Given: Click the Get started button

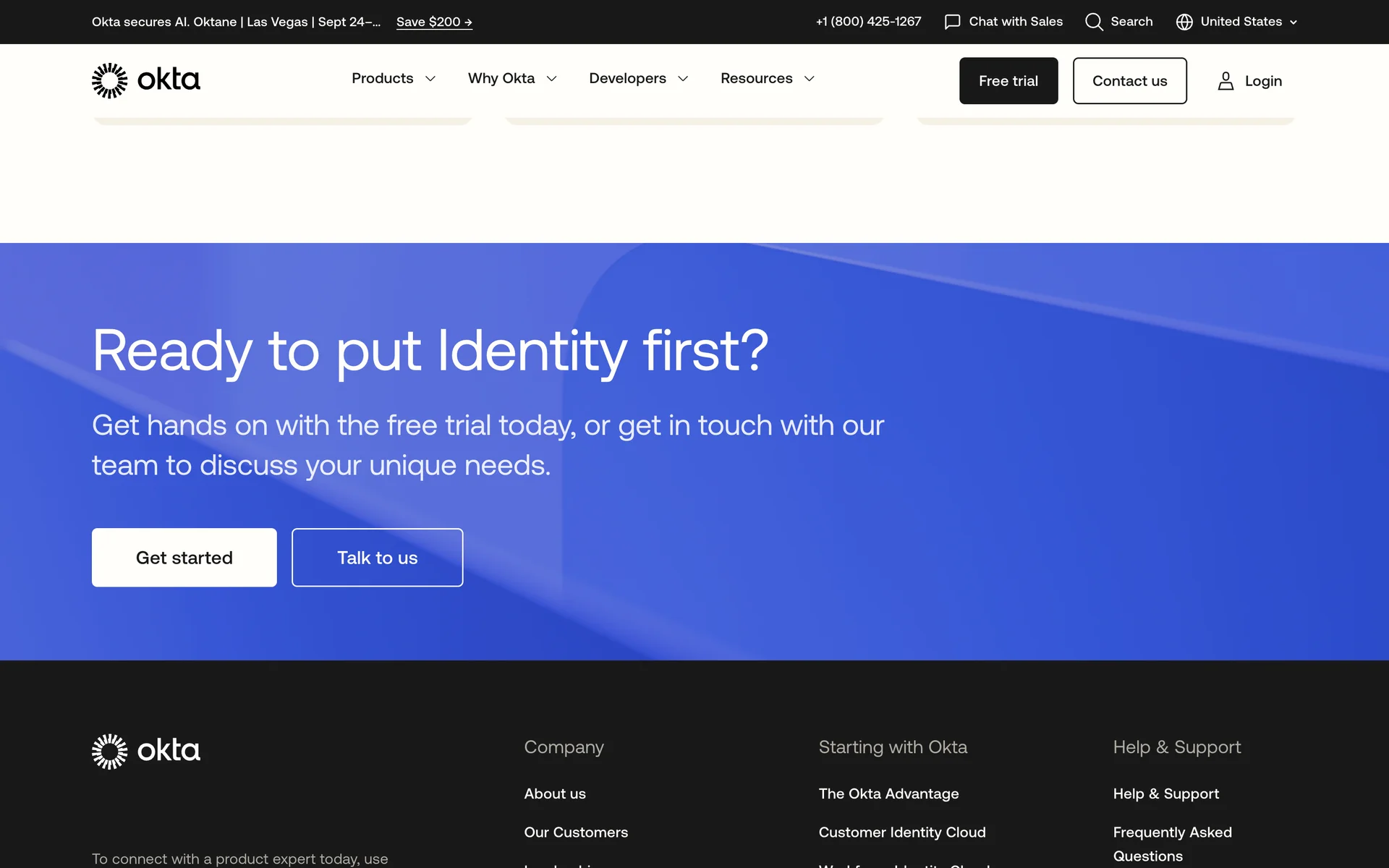Looking at the screenshot, I should [184, 558].
